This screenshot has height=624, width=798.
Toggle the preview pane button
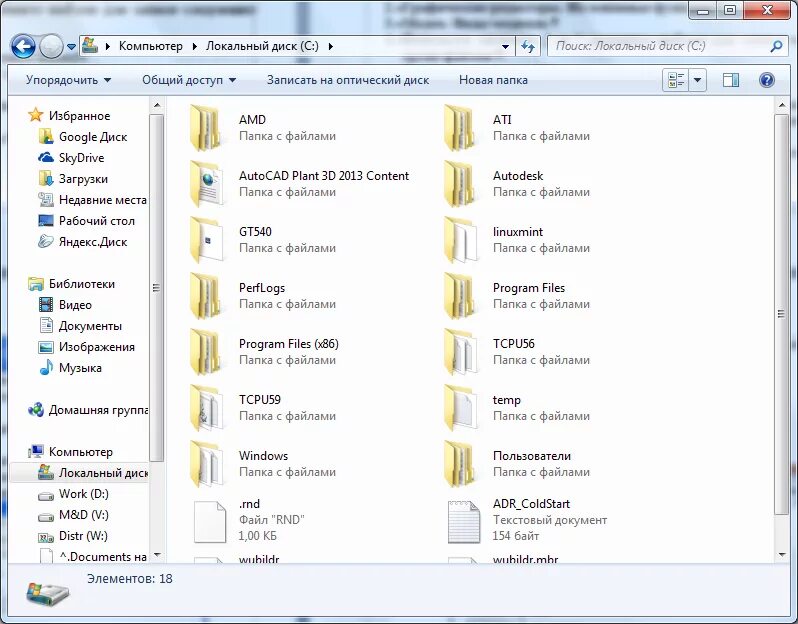point(731,80)
